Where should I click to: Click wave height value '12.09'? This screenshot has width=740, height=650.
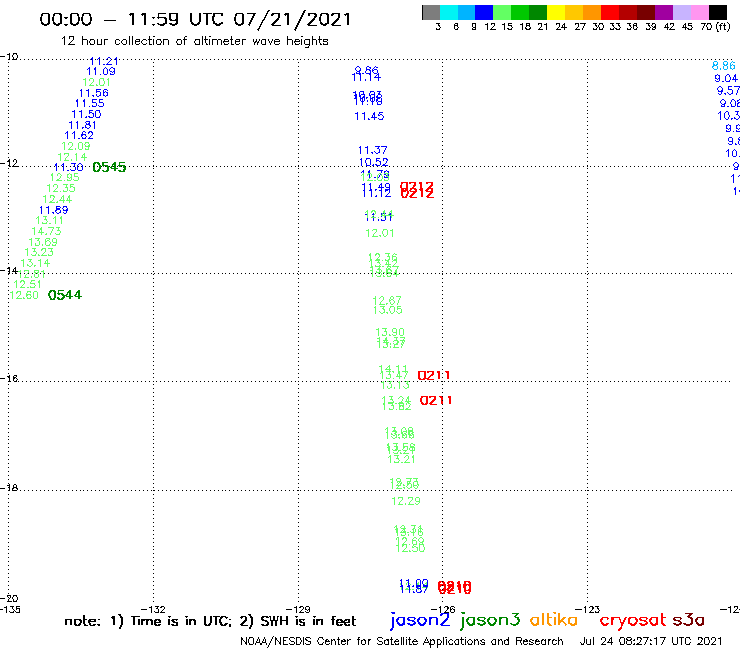76,146
